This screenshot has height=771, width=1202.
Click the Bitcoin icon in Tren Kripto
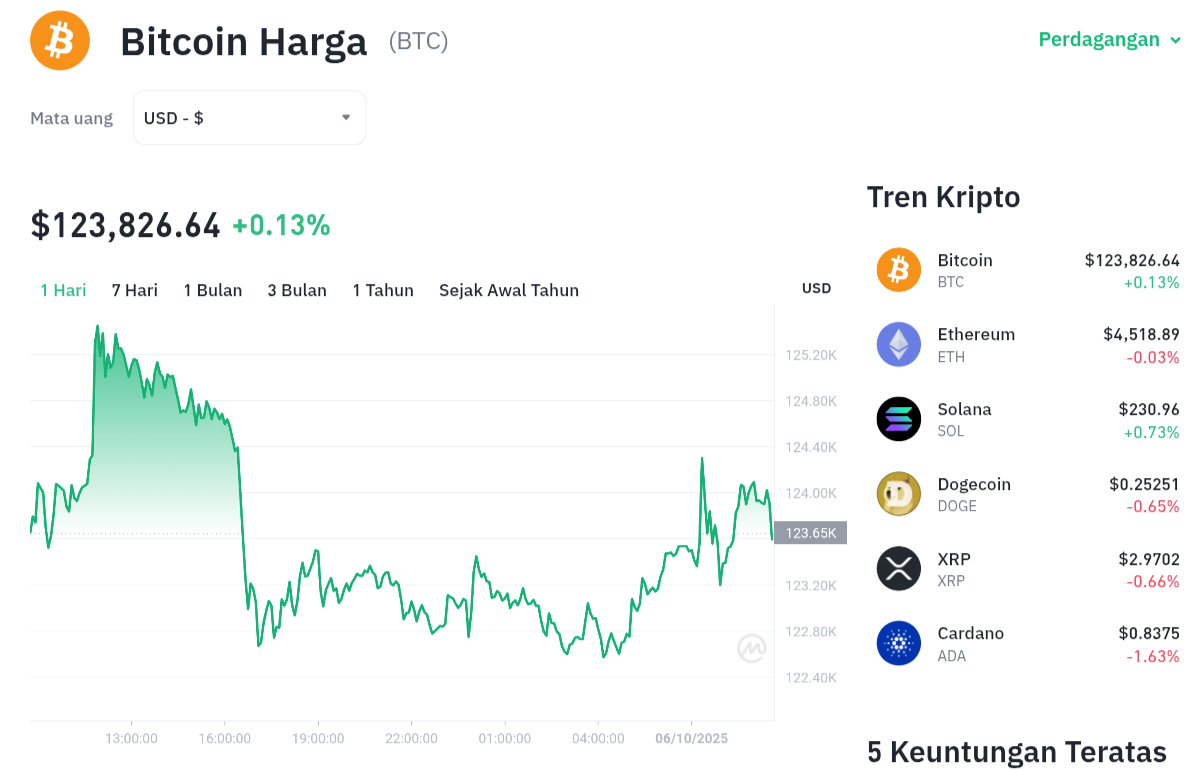point(898,270)
